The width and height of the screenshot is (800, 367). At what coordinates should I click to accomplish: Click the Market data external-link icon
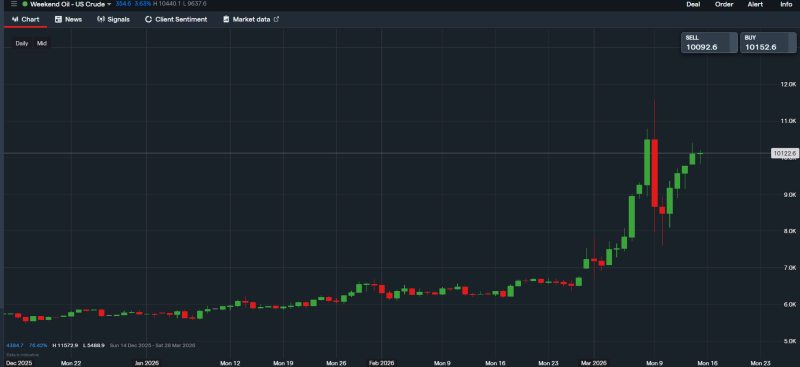coord(277,19)
